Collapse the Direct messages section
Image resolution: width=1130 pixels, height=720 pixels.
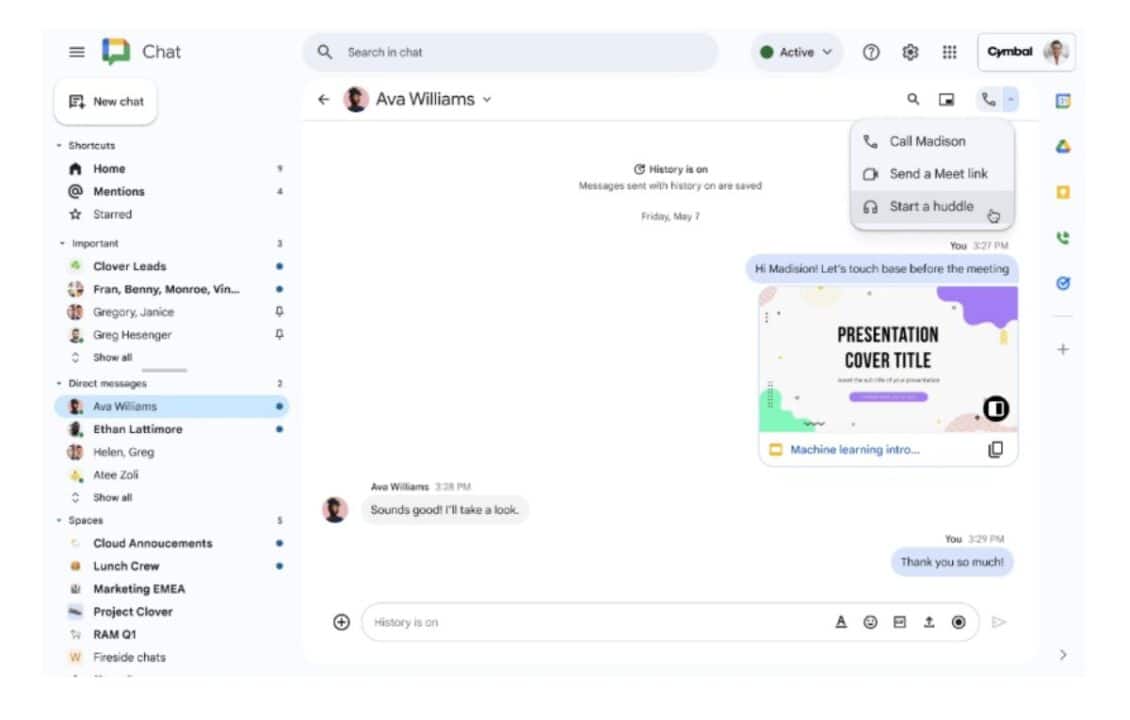click(61, 384)
